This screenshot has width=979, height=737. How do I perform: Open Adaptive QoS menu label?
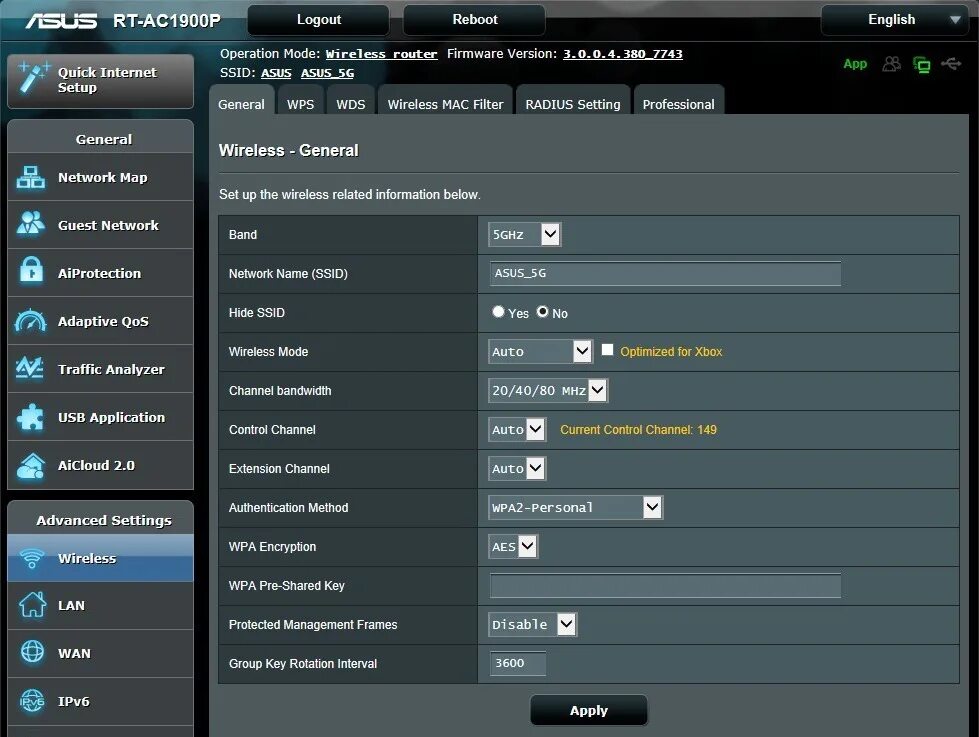[x=103, y=322]
